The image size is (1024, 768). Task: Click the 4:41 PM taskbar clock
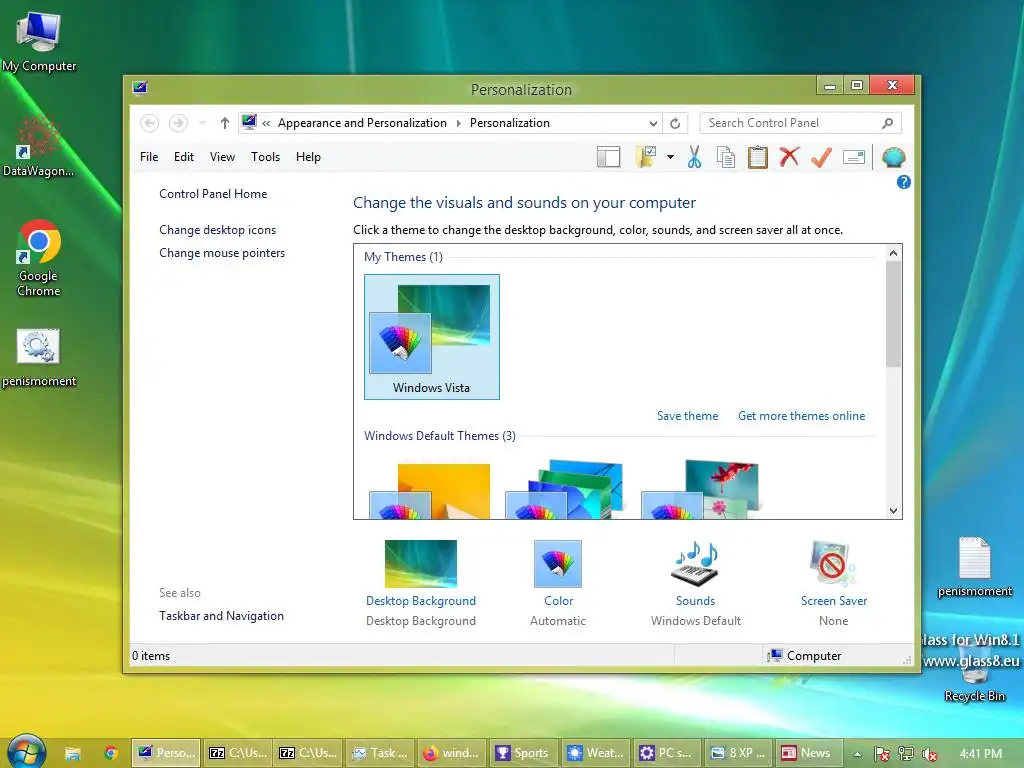981,754
